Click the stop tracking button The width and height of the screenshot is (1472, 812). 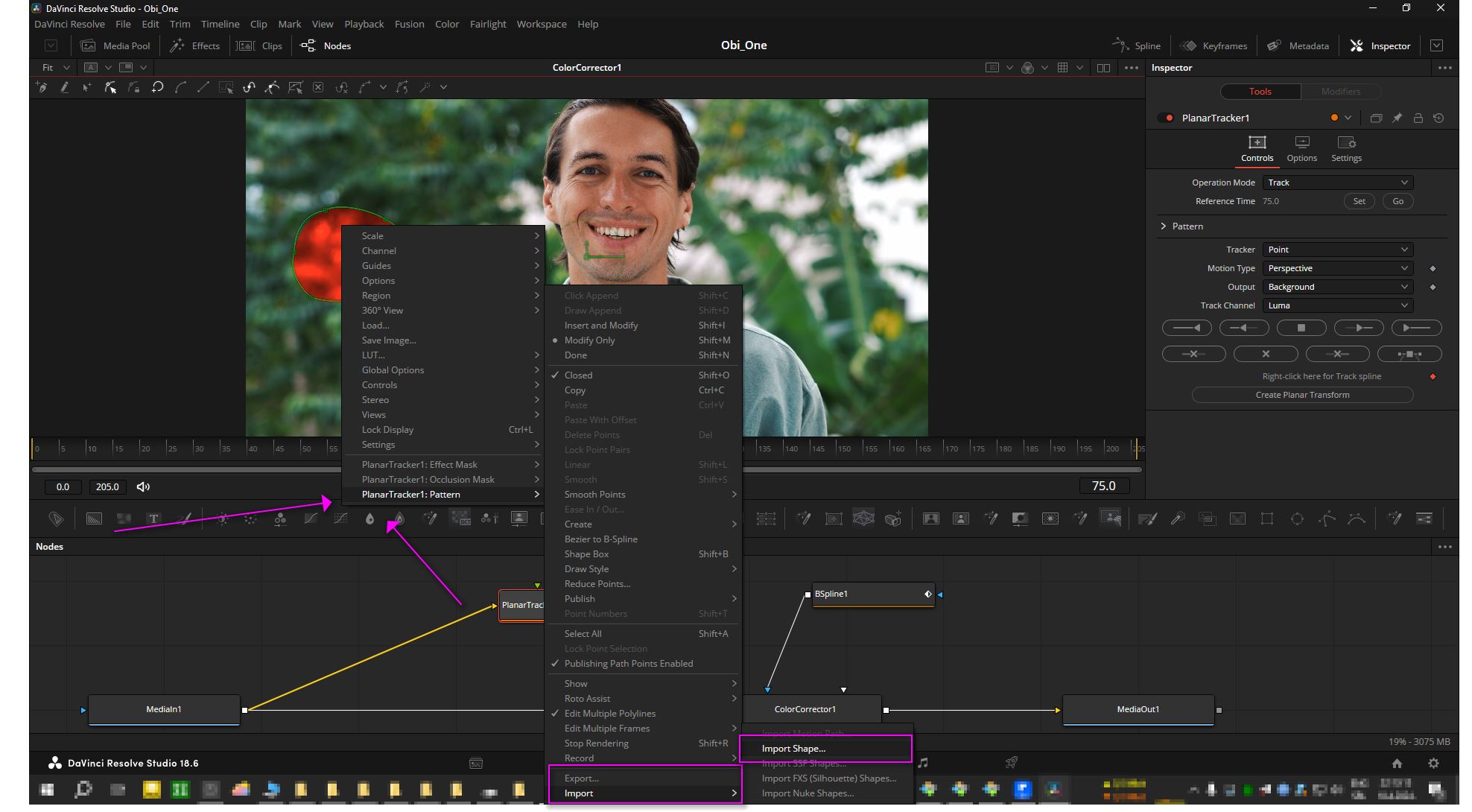pos(1301,328)
